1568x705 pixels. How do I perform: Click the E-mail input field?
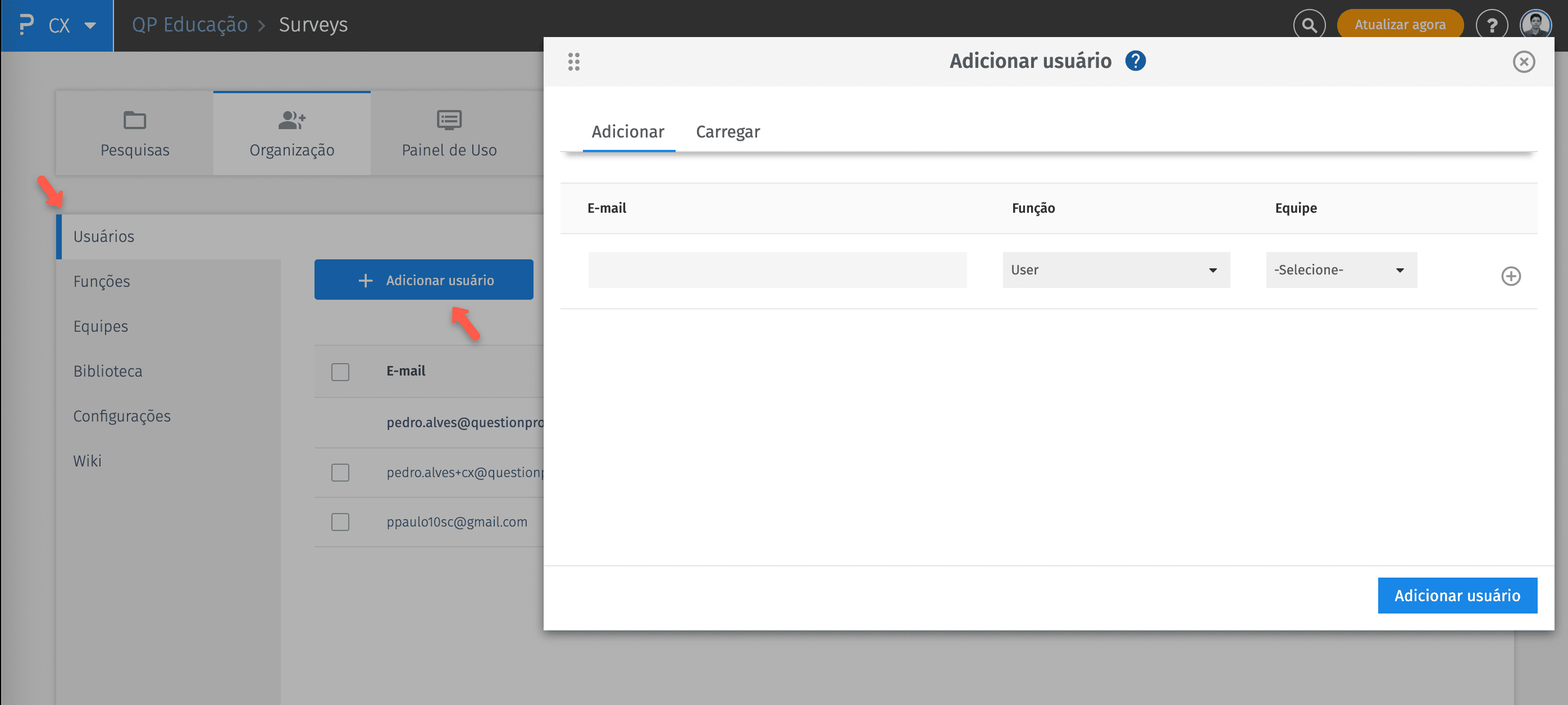777,270
